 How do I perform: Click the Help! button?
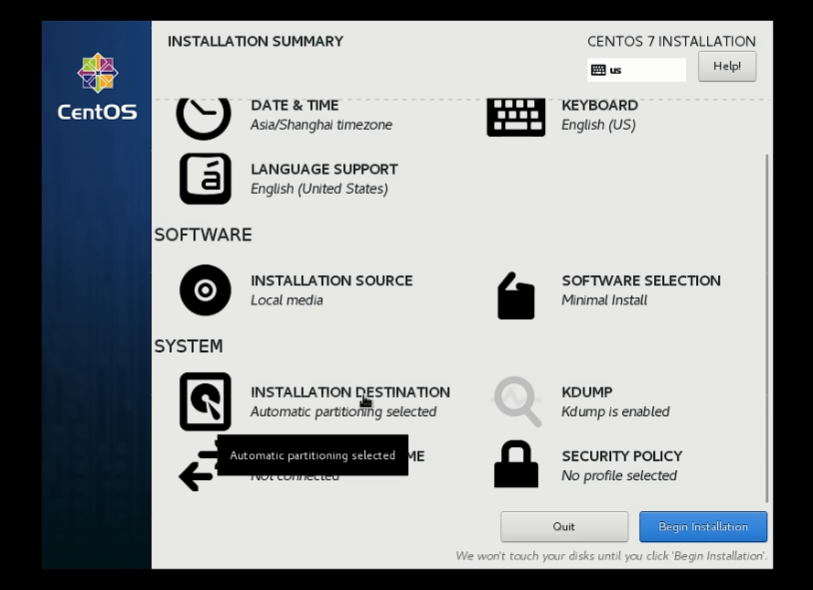coord(727,66)
